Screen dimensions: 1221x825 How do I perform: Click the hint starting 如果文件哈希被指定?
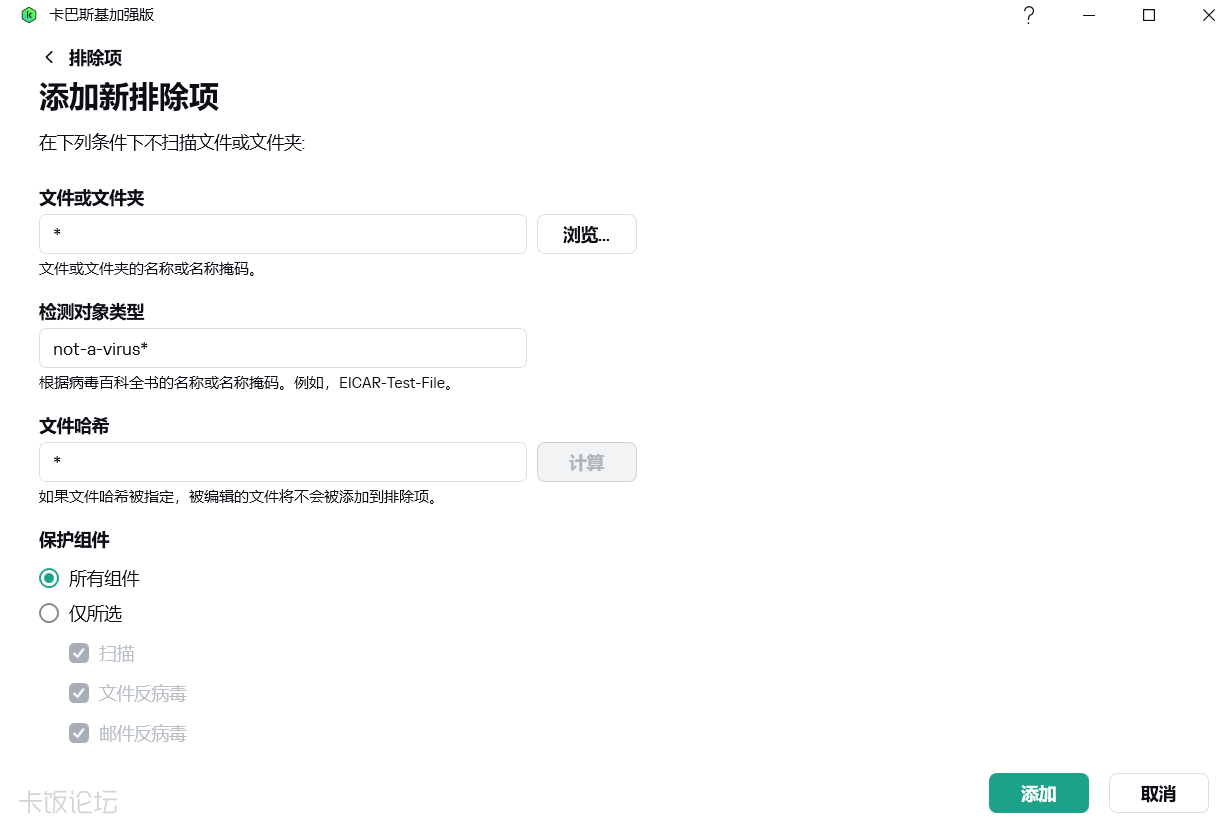[239, 497]
